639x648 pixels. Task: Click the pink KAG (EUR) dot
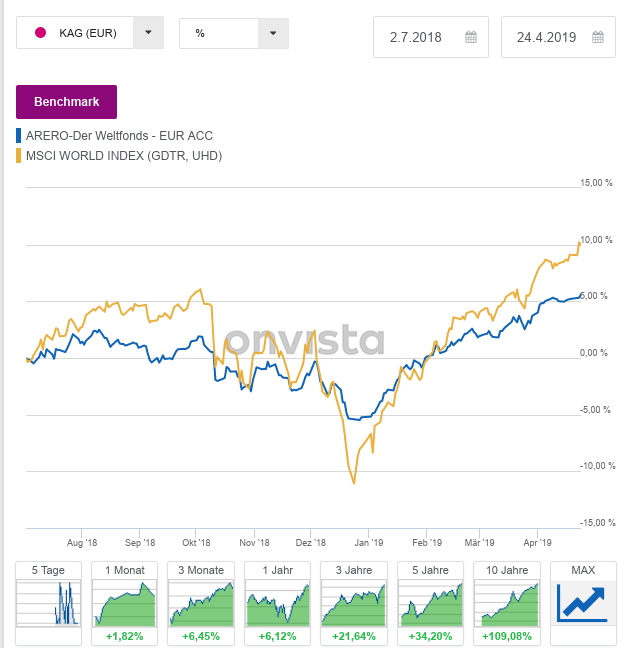pos(41,33)
